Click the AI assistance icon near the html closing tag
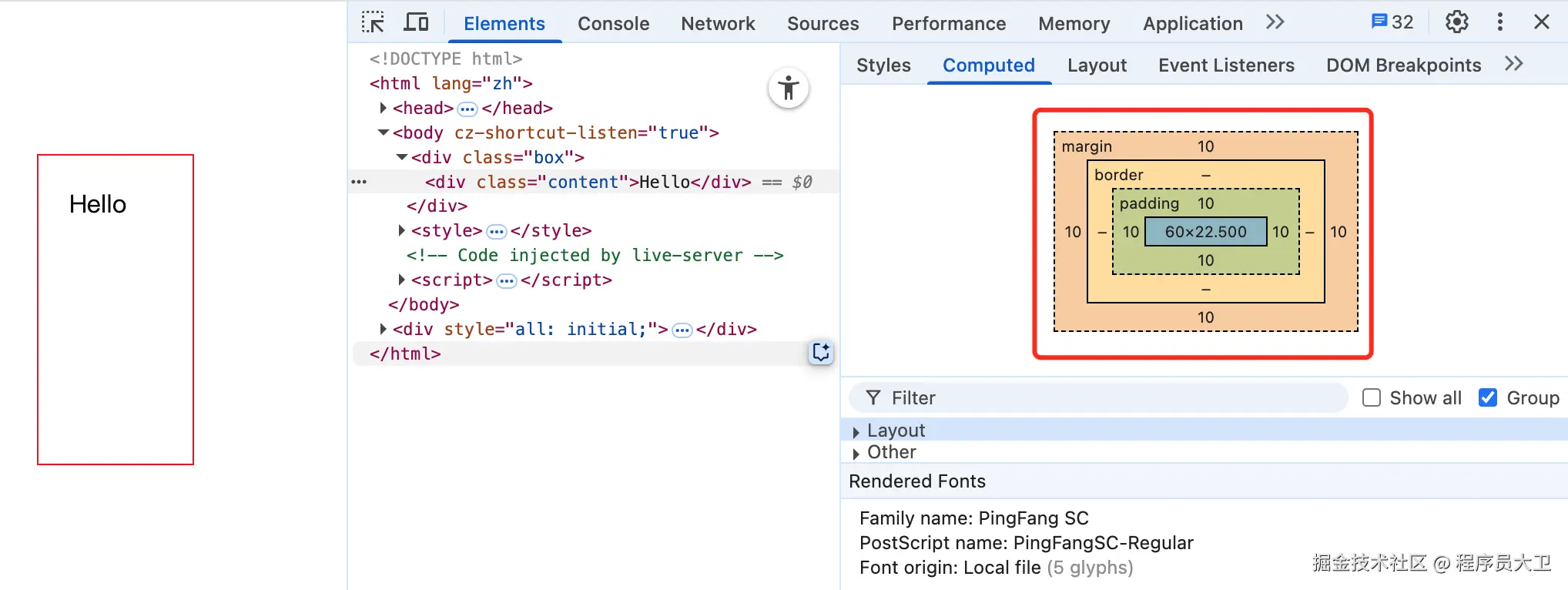Screen dimensions: 1568x590 pyautogui.click(x=821, y=352)
